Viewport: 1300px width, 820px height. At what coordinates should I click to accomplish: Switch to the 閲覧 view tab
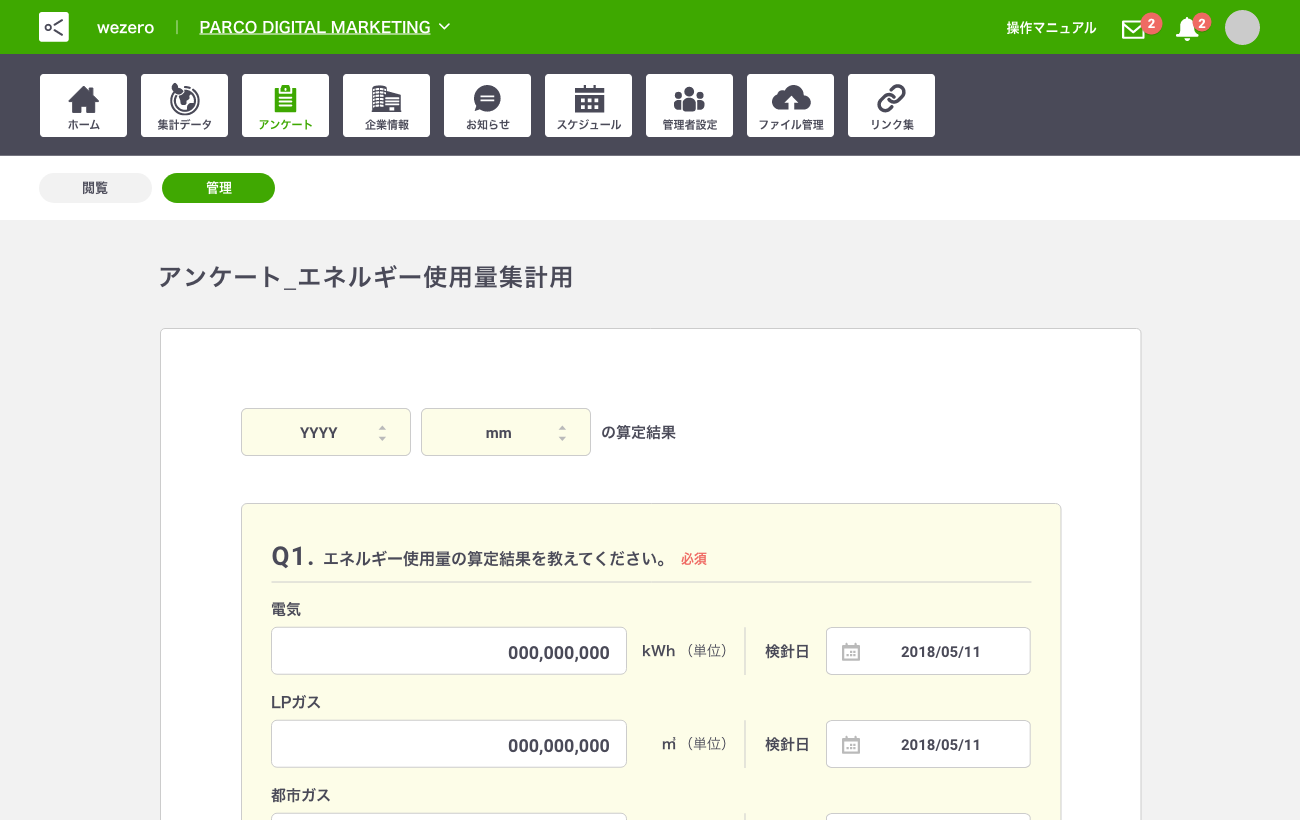point(95,188)
